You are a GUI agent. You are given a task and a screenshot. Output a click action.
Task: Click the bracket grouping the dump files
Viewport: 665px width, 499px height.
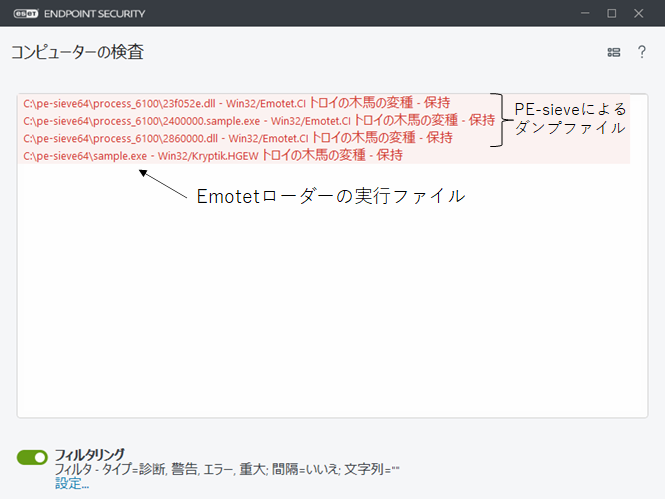498,120
